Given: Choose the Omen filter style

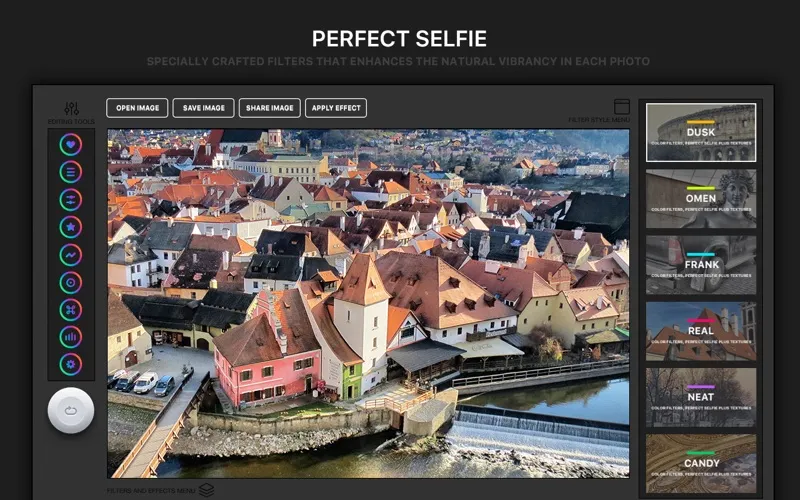Looking at the screenshot, I should tap(700, 198).
